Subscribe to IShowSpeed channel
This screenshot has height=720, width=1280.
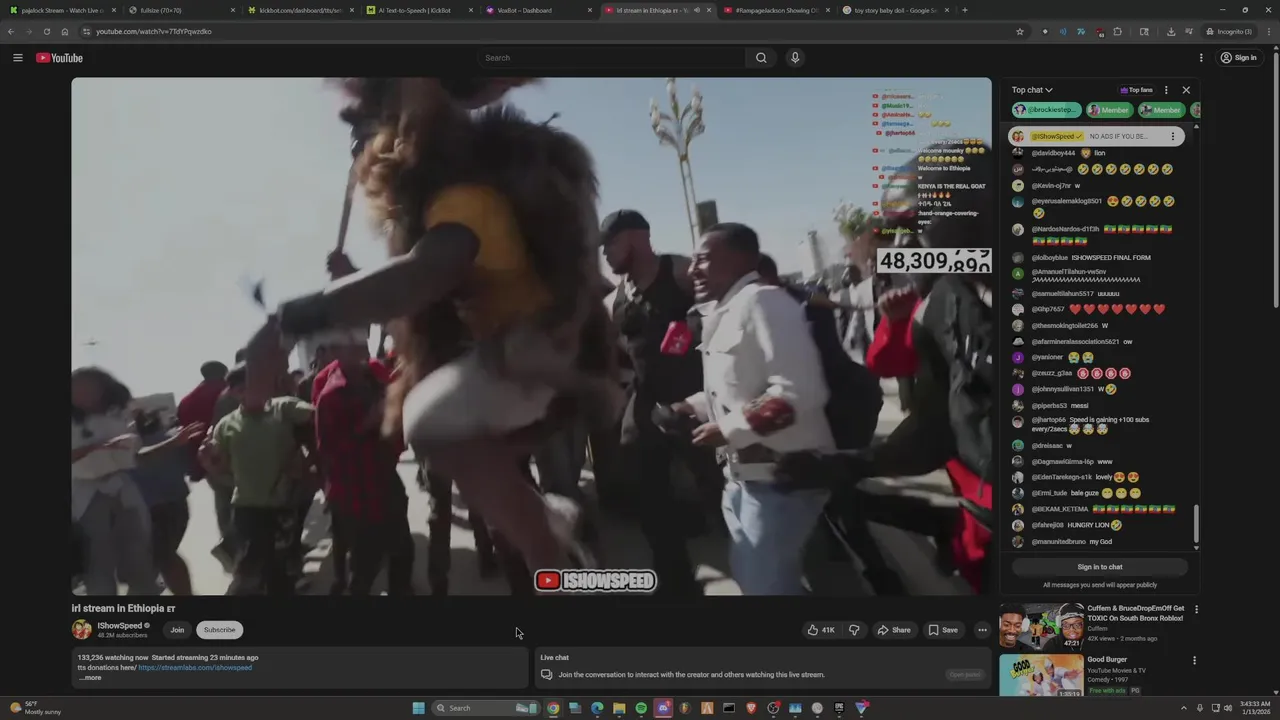(219, 630)
